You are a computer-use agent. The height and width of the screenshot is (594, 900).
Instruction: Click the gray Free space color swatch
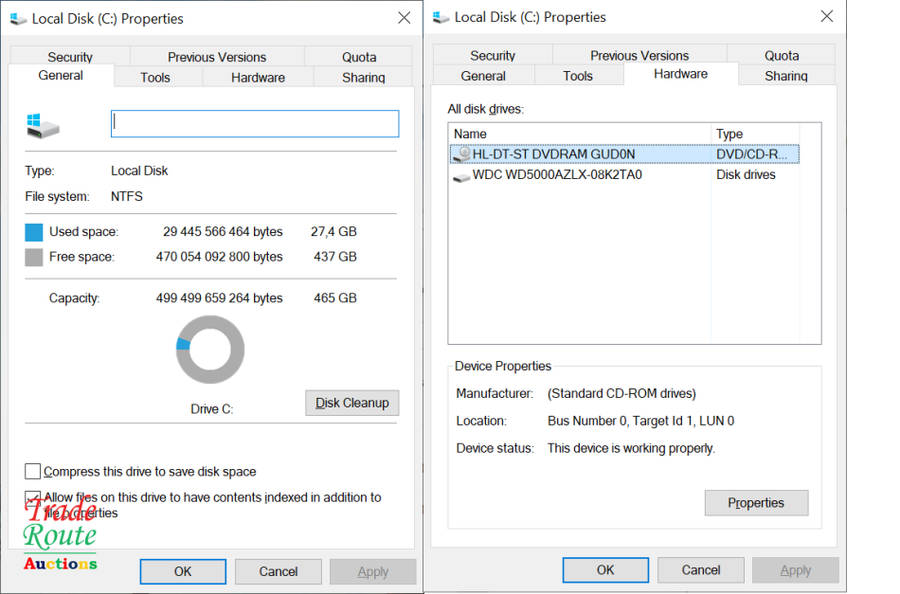click(x=34, y=257)
